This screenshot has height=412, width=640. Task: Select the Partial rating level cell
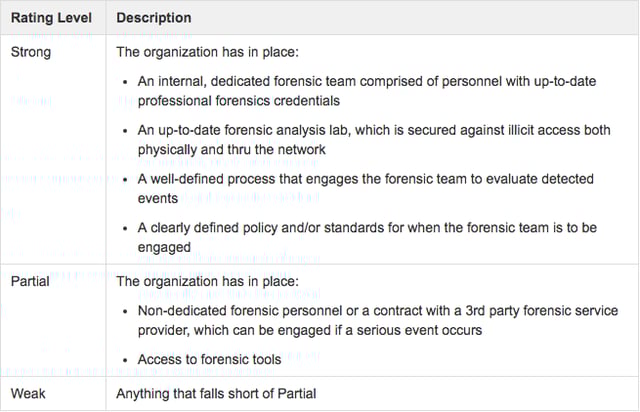tap(33, 281)
